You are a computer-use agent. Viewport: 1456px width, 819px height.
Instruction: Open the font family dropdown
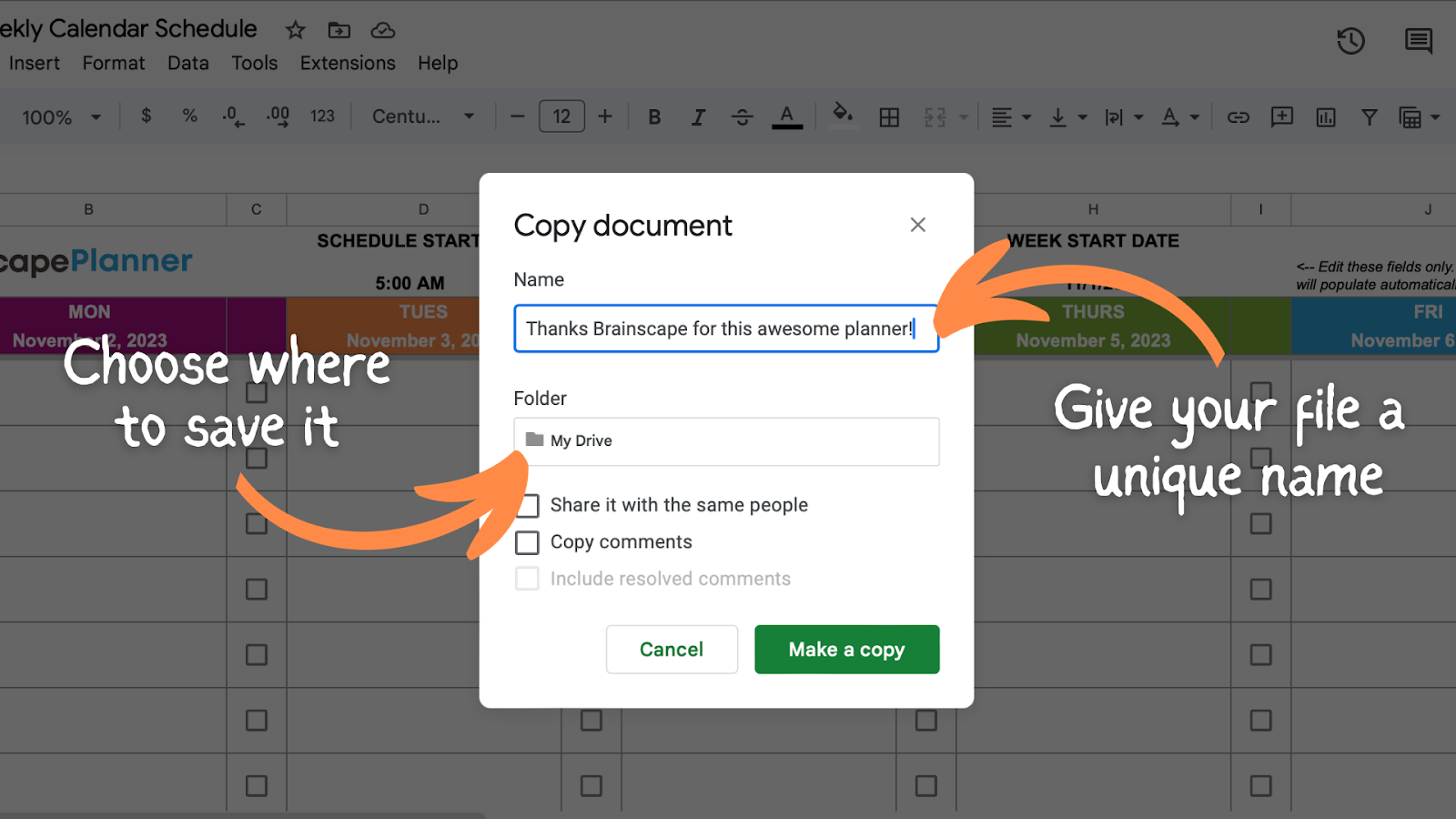pos(421,116)
